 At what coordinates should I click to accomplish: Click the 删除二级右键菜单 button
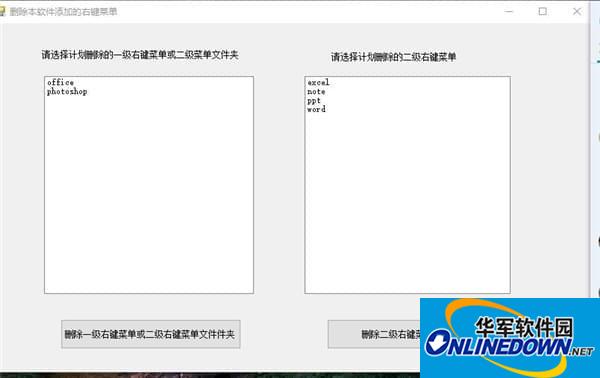tap(374, 334)
